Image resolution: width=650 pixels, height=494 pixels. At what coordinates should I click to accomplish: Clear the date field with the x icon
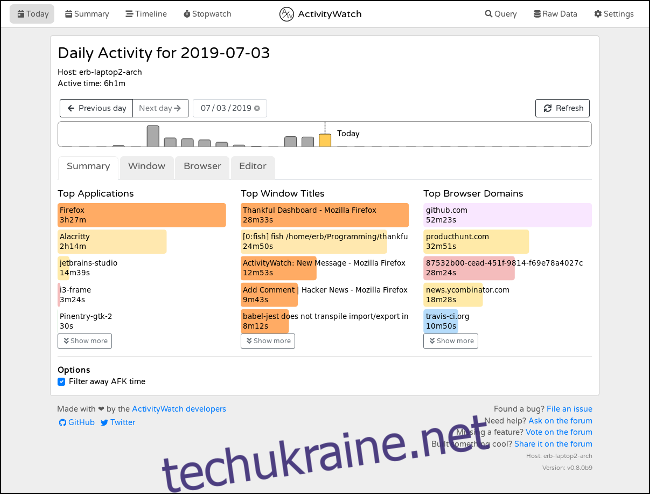pyautogui.click(x=257, y=109)
